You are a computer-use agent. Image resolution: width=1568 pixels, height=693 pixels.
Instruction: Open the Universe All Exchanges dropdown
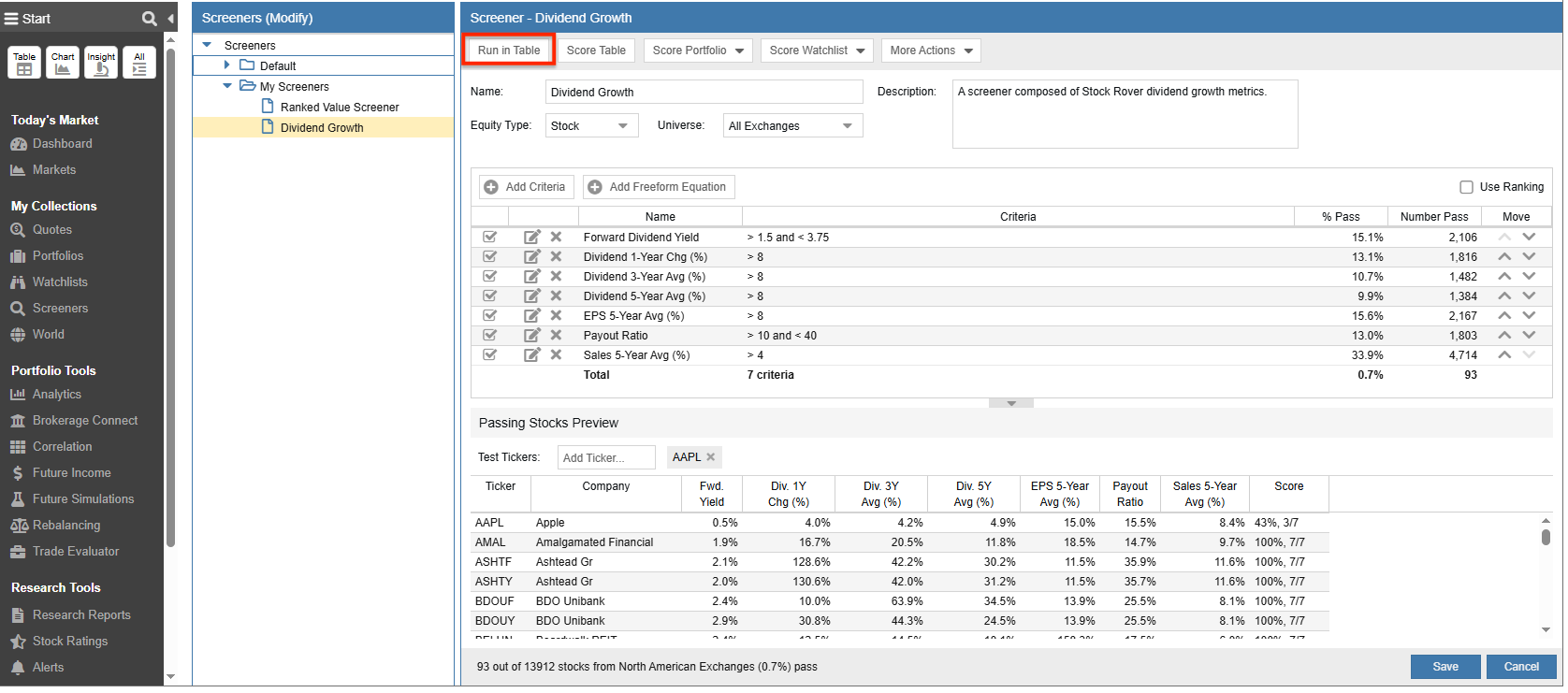point(792,125)
